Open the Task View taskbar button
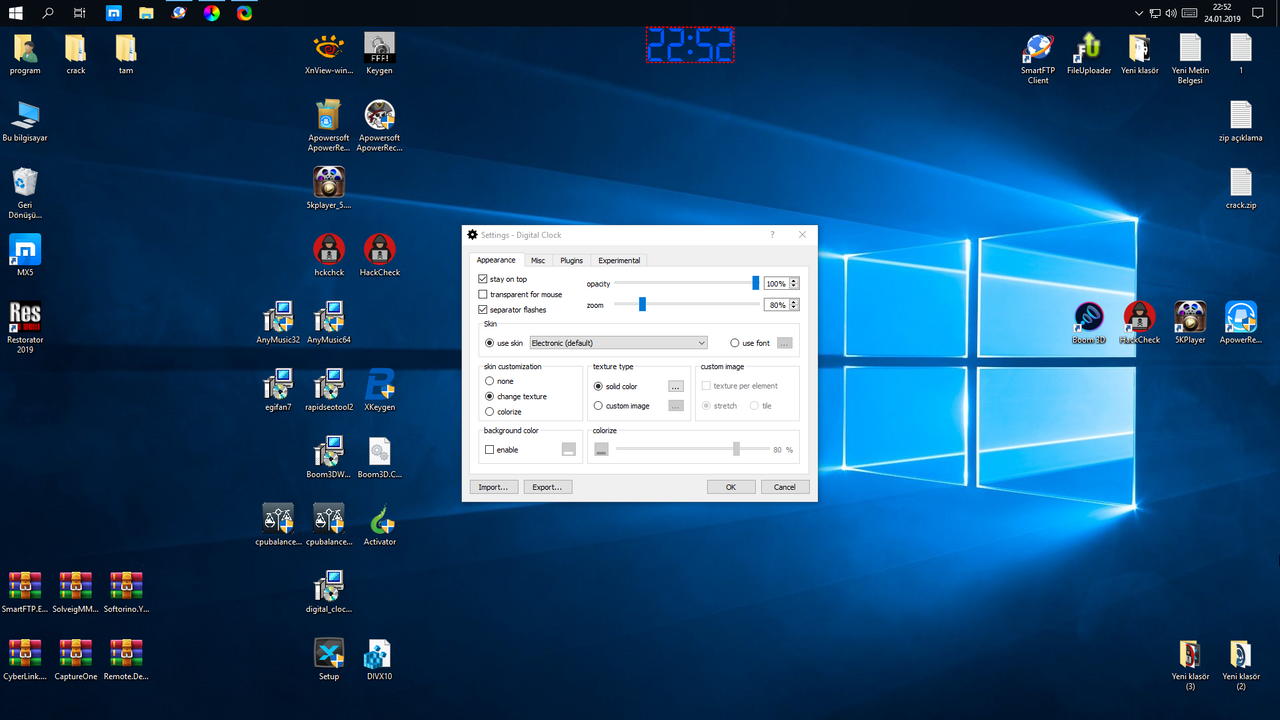The height and width of the screenshot is (720, 1280). pos(80,13)
